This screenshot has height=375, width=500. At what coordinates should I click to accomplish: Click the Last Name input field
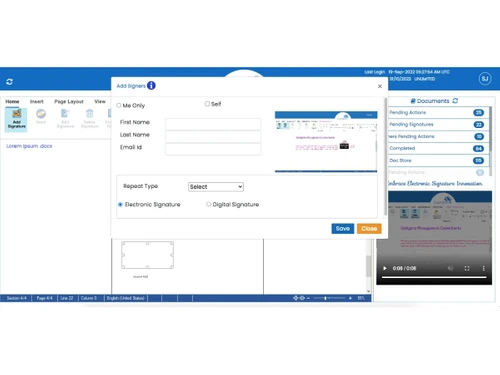[213, 137]
